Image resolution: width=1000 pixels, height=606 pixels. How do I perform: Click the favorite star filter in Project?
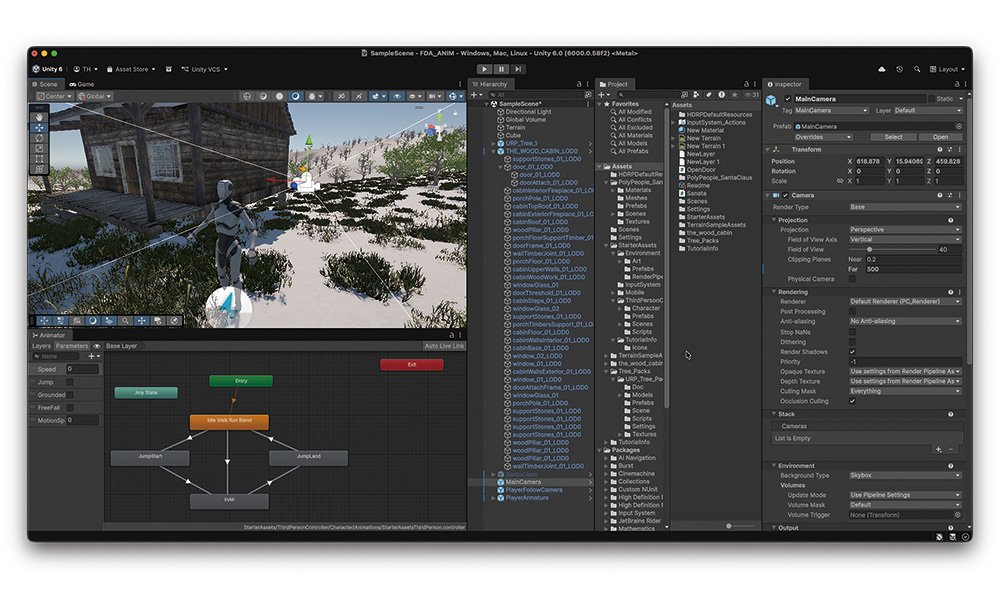pos(734,94)
